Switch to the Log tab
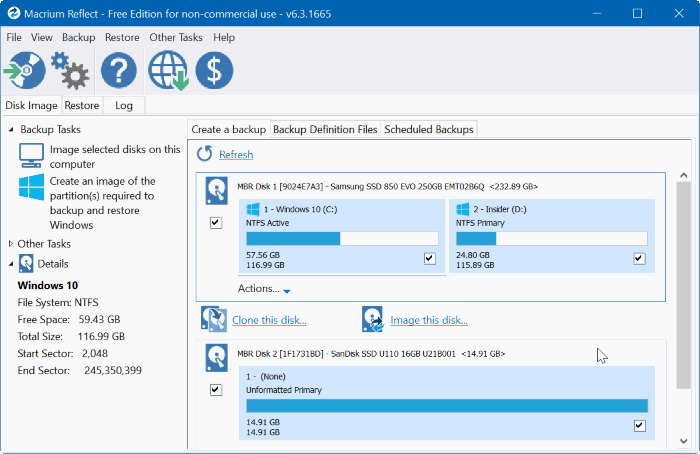 (x=124, y=105)
